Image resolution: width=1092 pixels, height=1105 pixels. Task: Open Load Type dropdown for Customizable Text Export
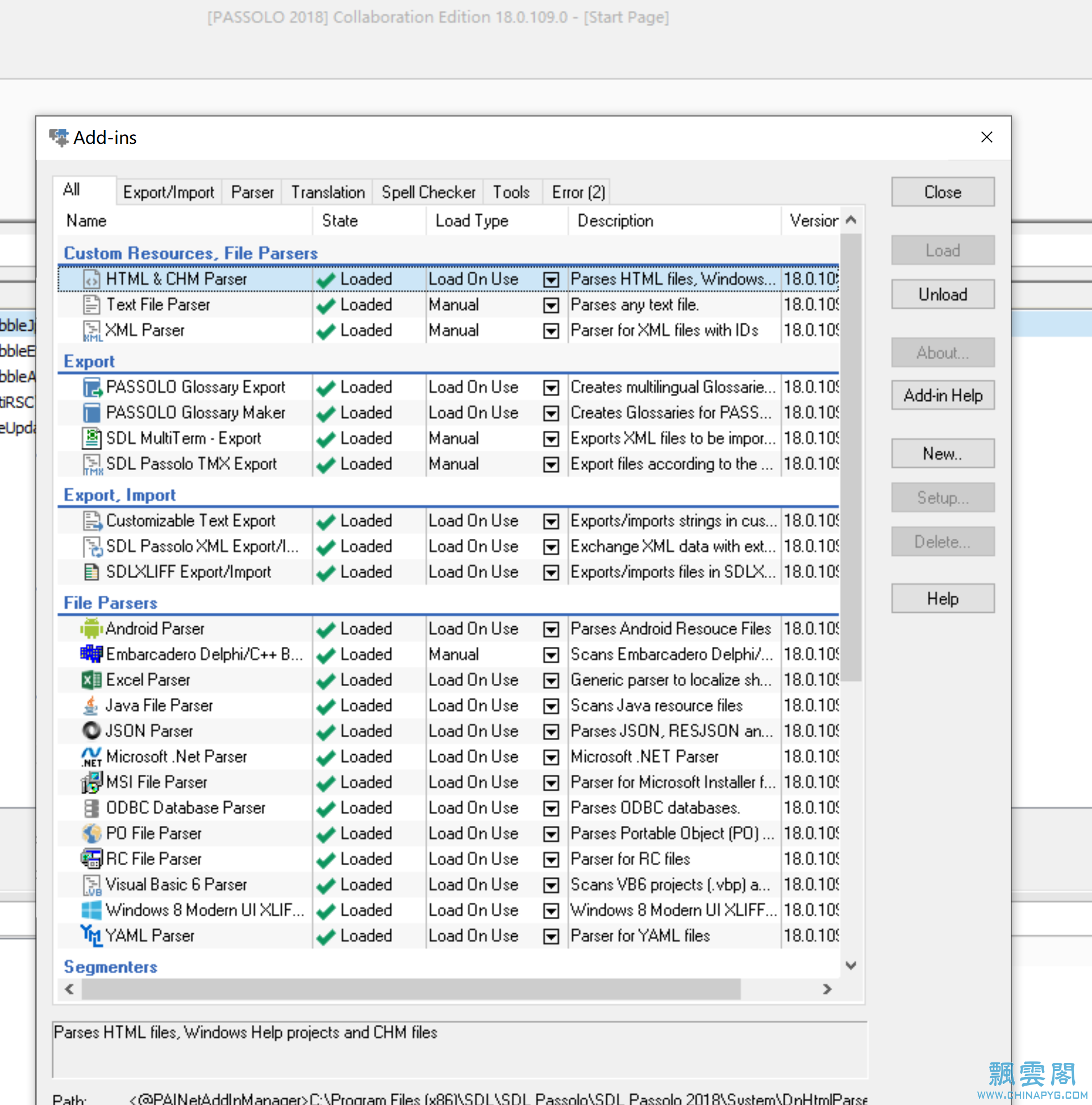coord(551,522)
